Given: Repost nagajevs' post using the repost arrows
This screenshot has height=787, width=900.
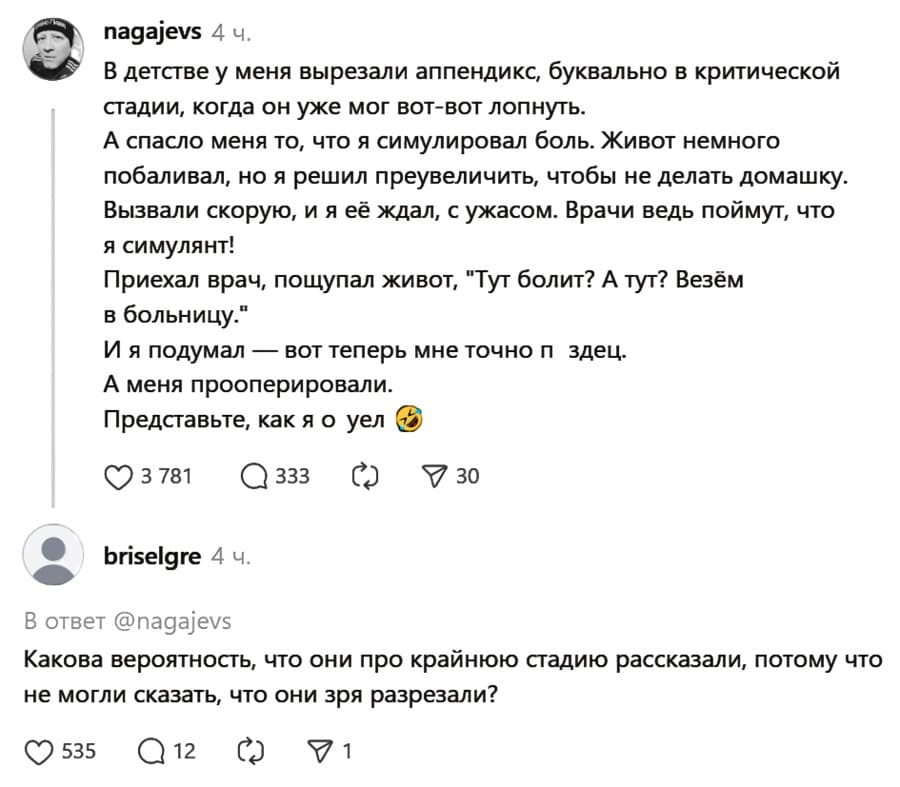Looking at the screenshot, I should click(x=365, y=477).
